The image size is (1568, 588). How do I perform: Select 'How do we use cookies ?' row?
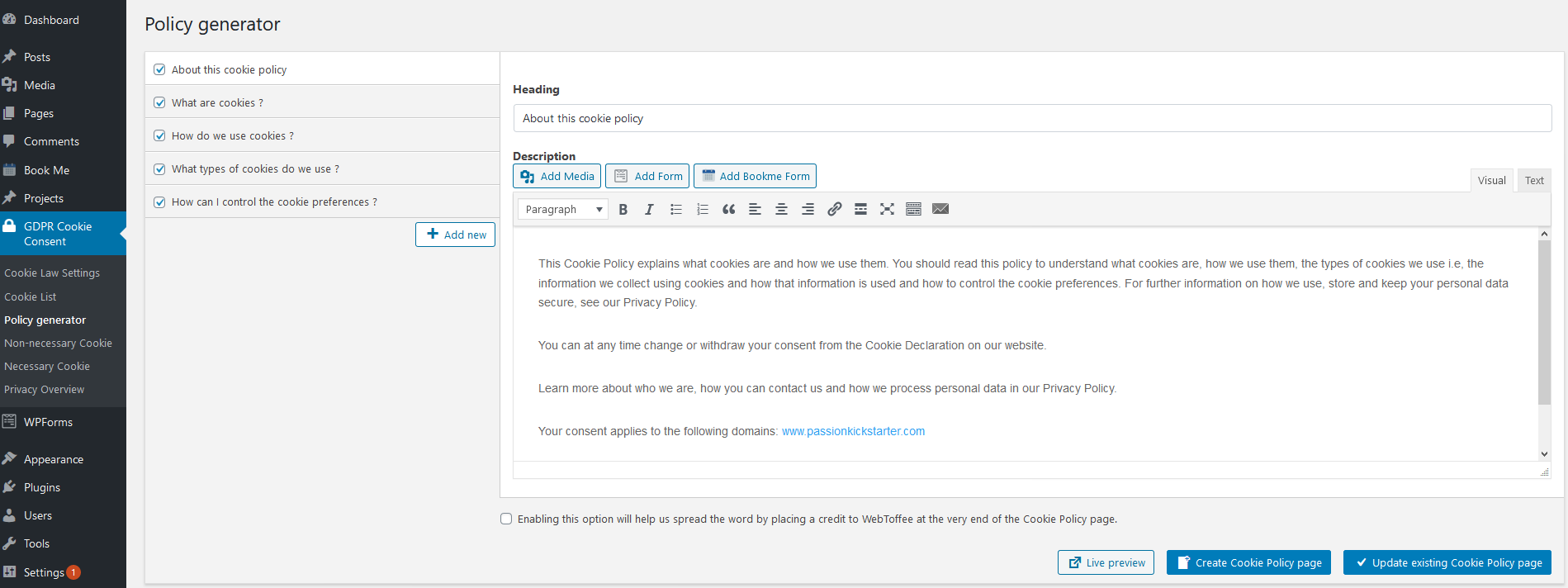click(x=322, y=135)
